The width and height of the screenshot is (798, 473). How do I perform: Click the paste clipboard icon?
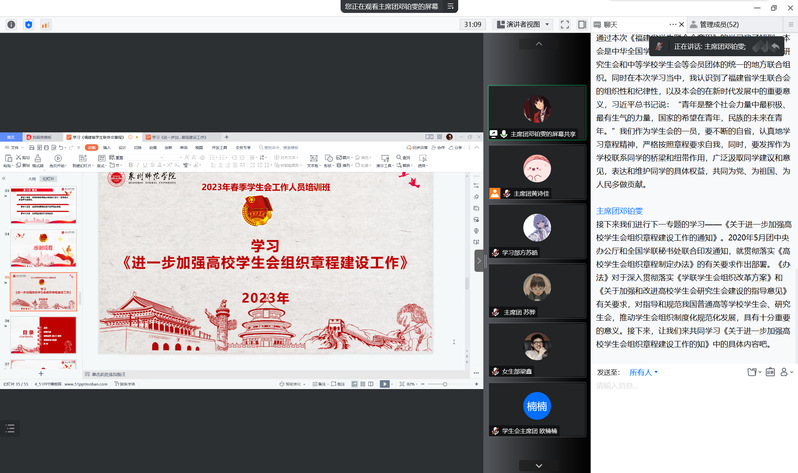8,159
